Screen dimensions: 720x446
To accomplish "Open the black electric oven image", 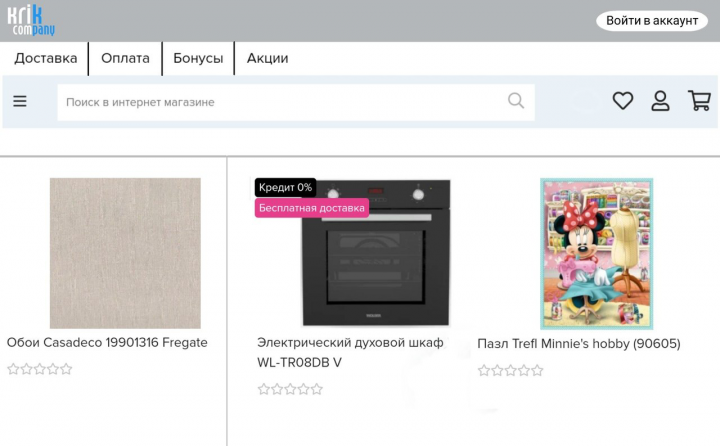I will 376,253.
